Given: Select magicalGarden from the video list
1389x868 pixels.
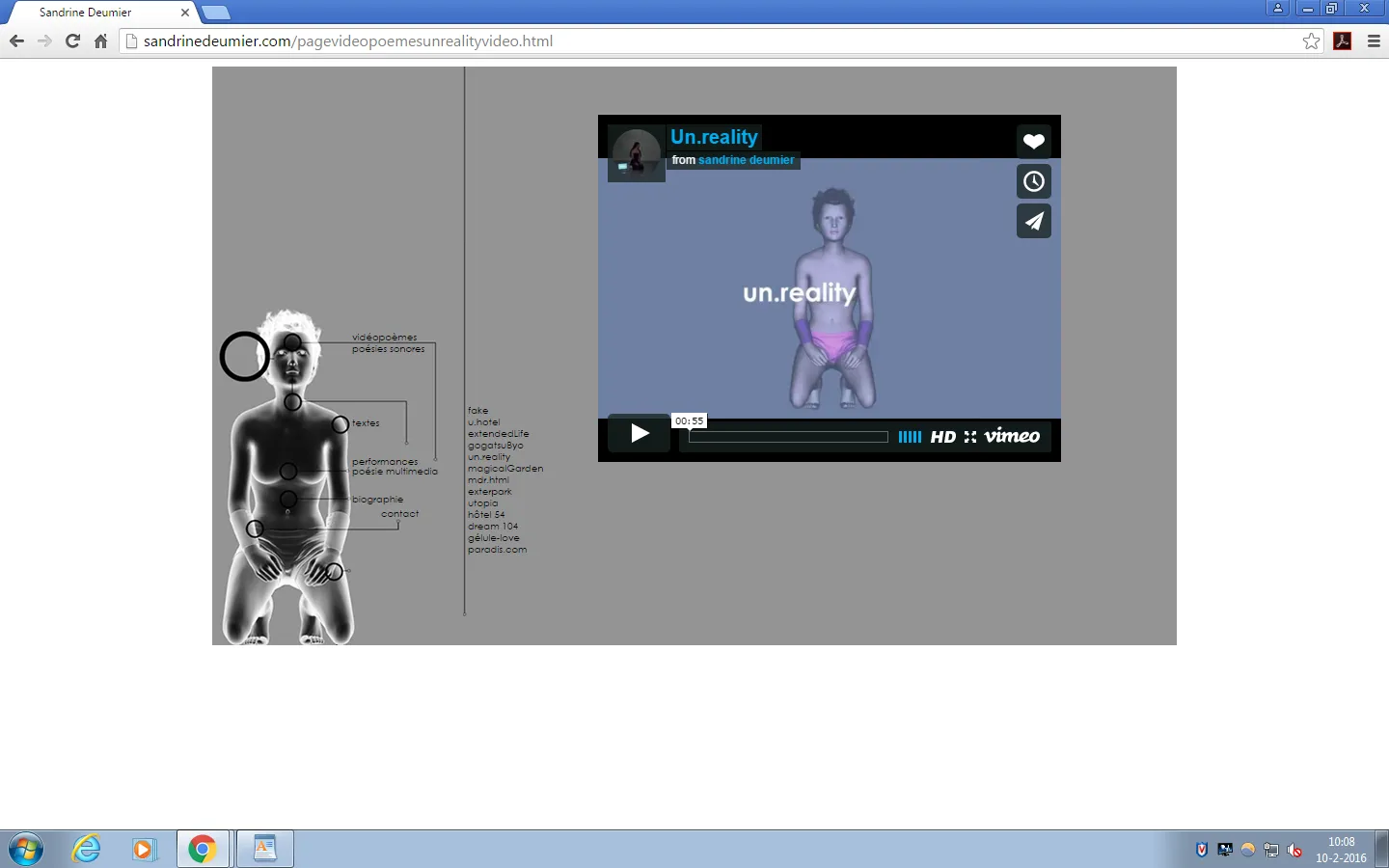Looking at the screenshot, I should 505,469.
